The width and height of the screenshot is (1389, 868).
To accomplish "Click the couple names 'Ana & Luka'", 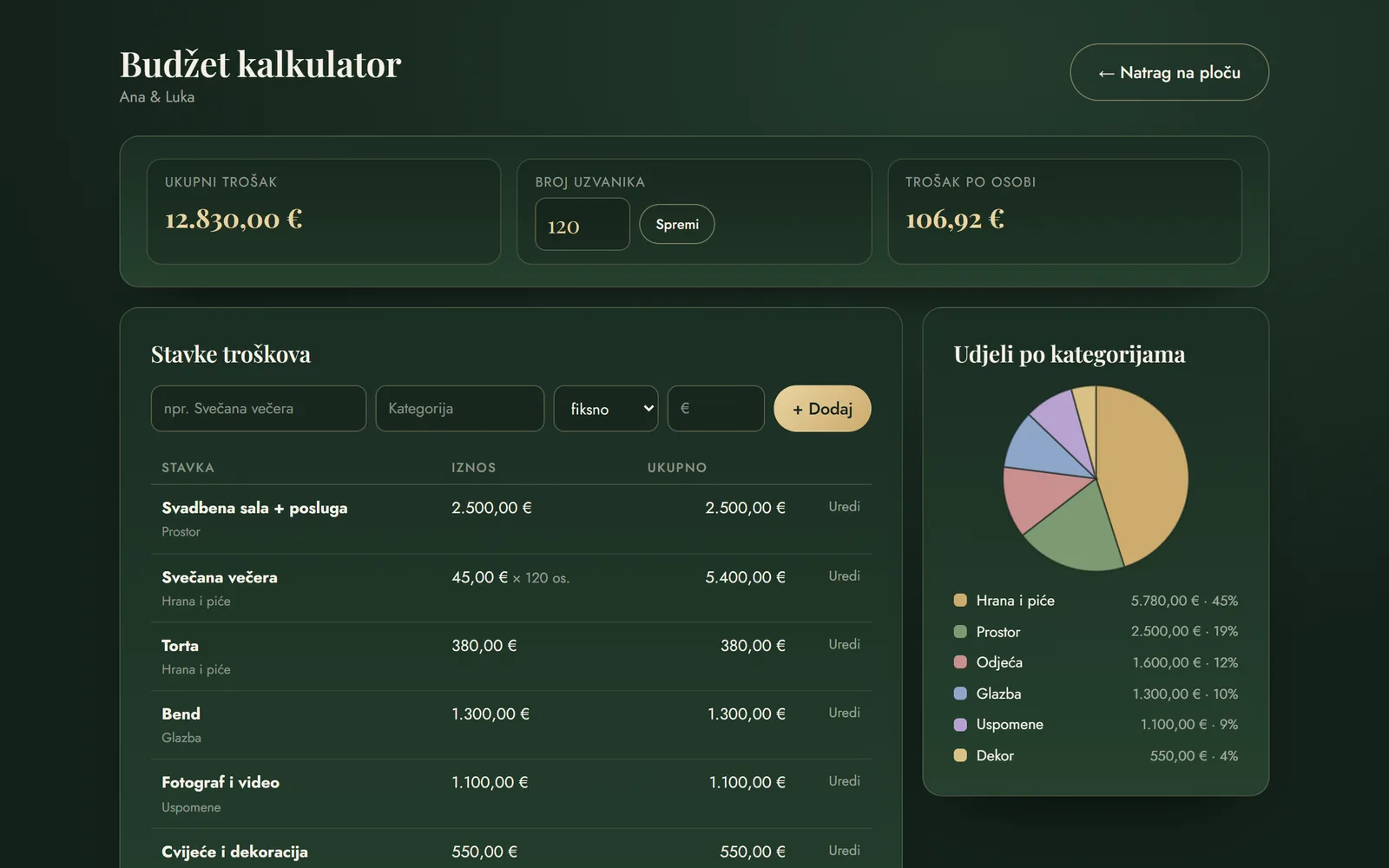I will click(157, 97).
